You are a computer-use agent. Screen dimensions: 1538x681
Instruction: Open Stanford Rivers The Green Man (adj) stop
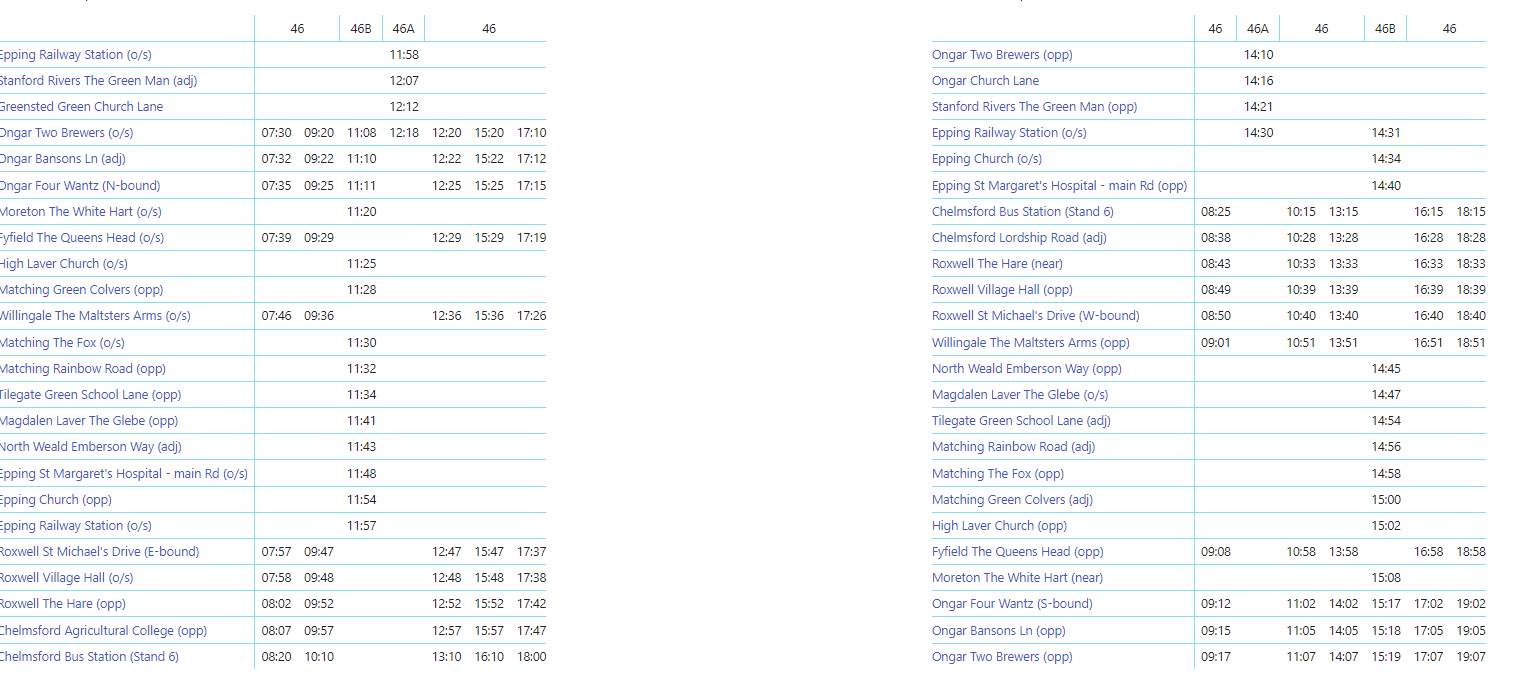pyautogui.click(x=98, y=81)
